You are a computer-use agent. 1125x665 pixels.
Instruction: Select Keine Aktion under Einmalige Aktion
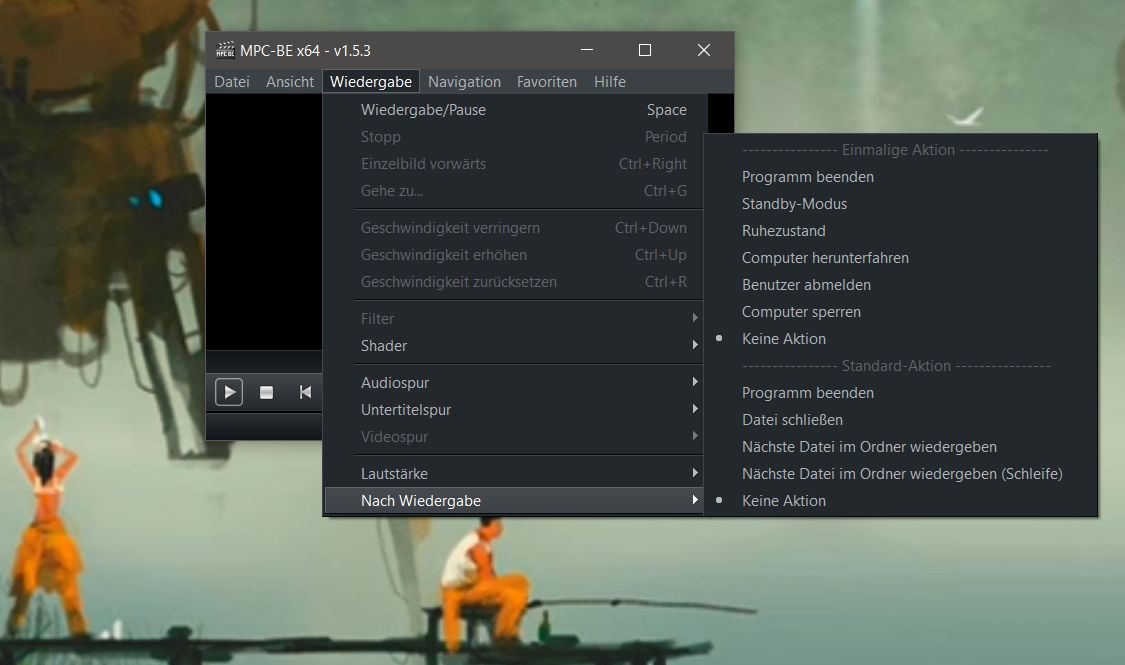(901, 339)
